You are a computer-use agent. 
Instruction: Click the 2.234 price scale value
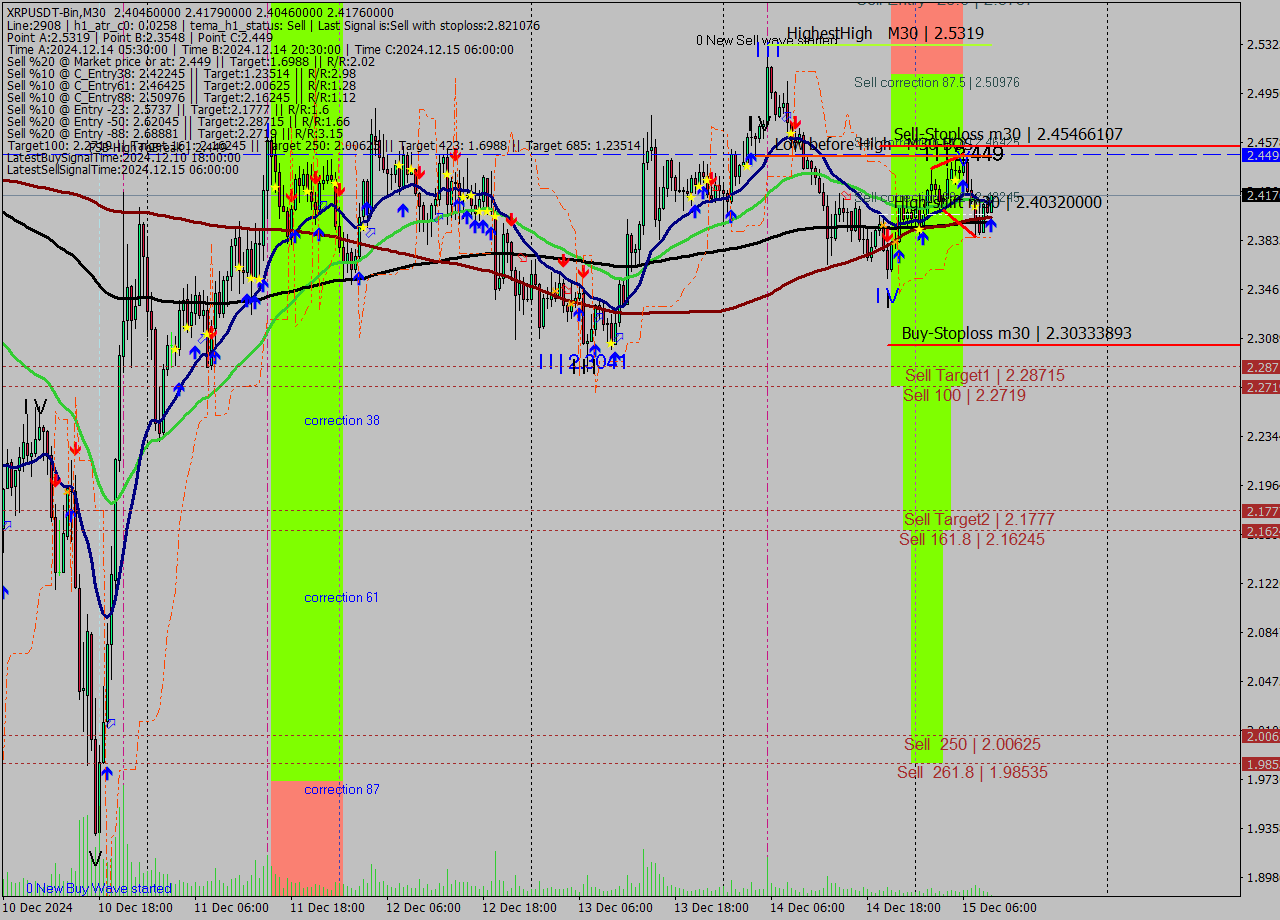[1263, 437]
